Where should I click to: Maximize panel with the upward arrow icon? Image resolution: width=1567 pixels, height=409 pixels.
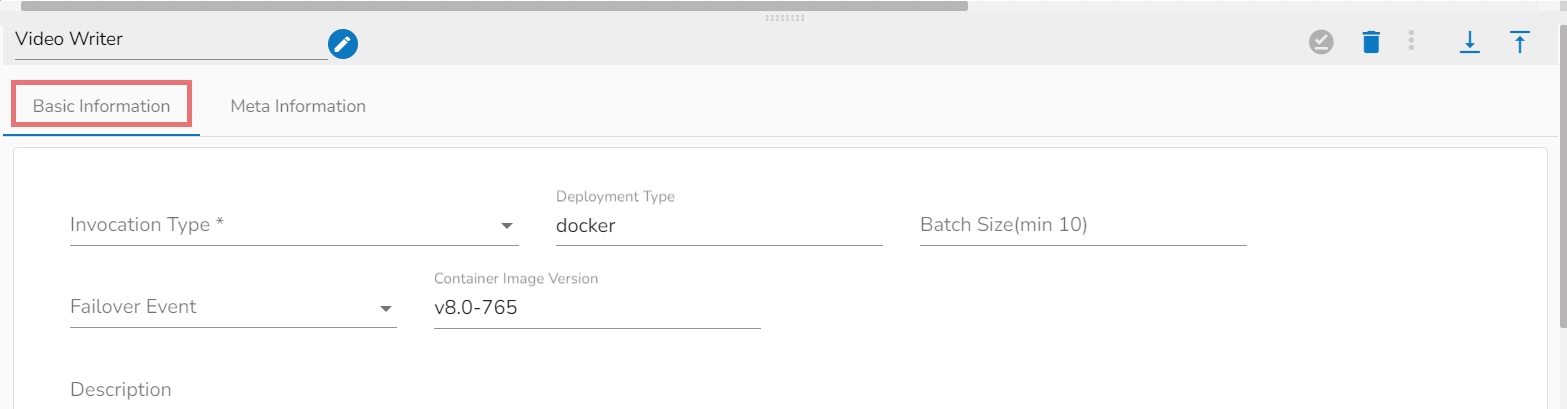[1519, 42]
